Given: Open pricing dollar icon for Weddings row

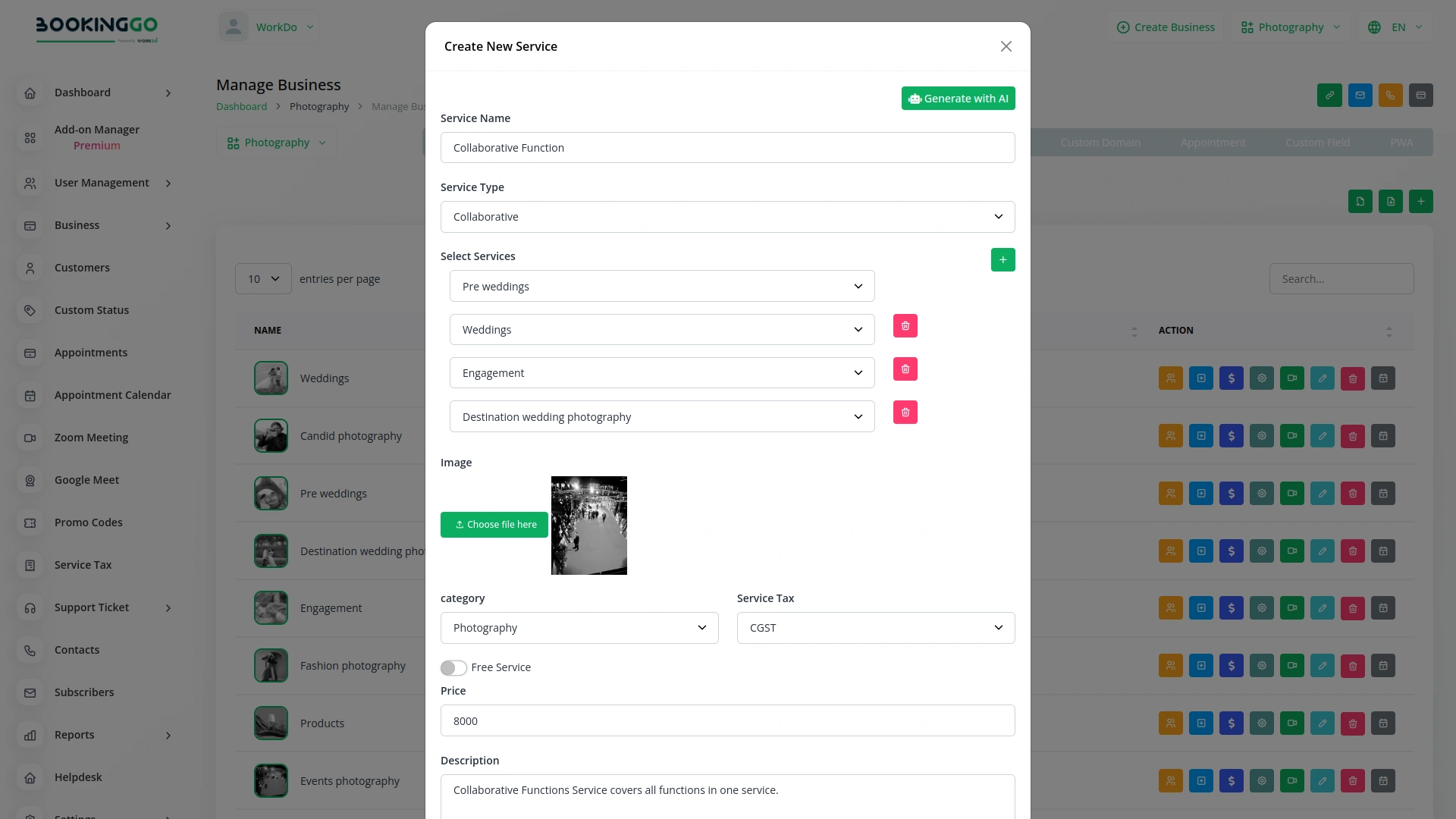Looking at the screenshot, I should (x=1231, y=378).
